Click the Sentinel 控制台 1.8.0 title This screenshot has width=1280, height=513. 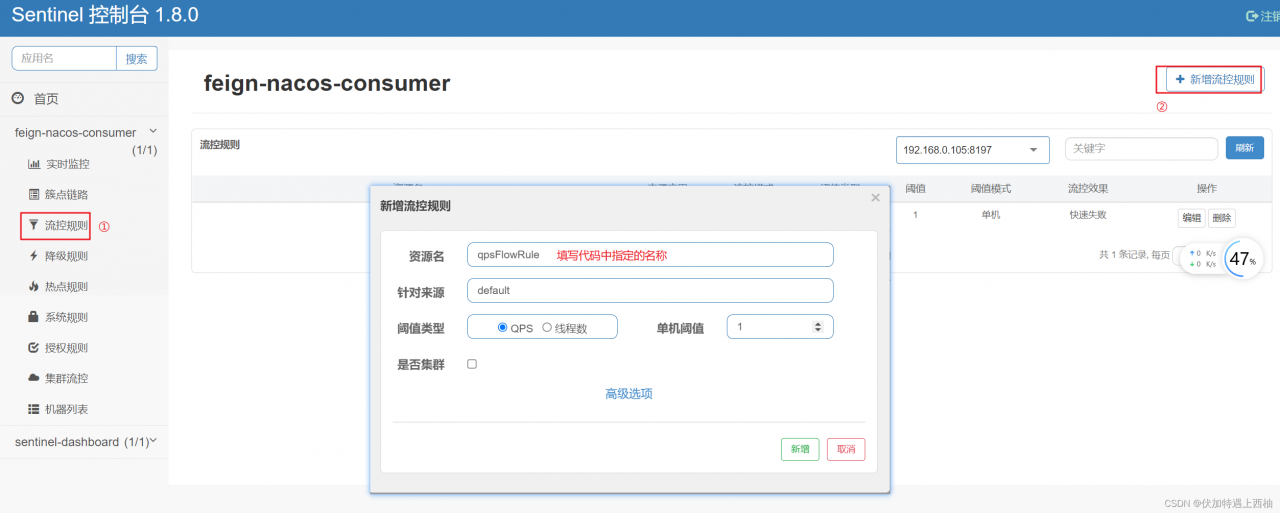(x=105, y=15)
